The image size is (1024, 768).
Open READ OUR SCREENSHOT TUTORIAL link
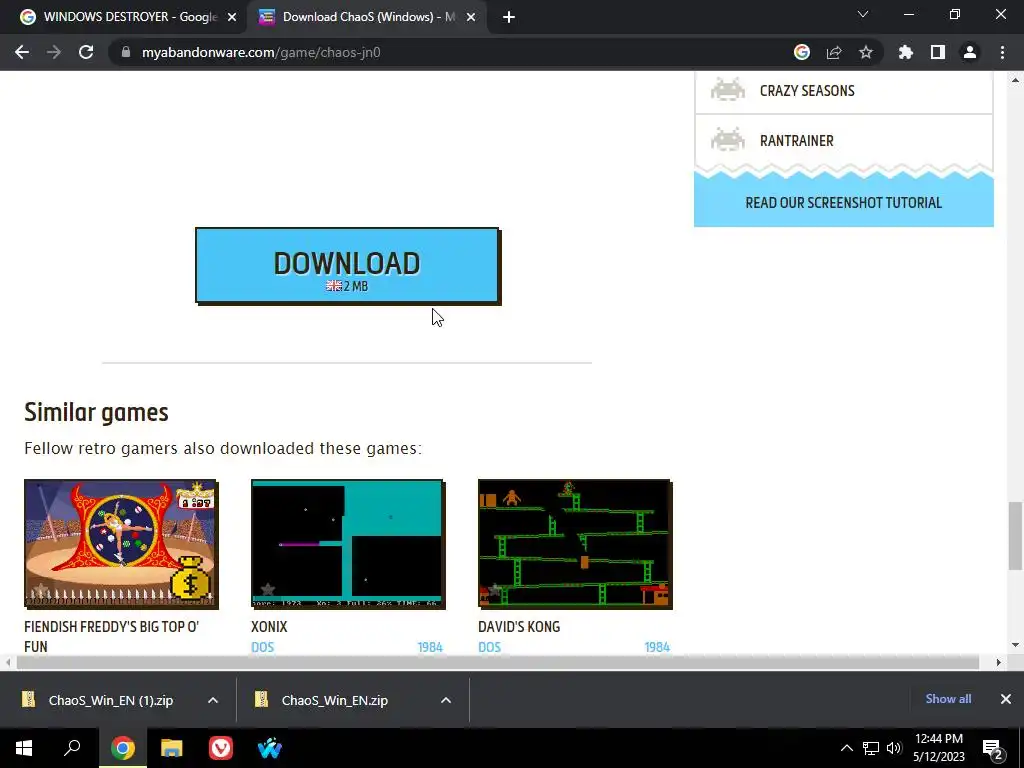[844, 202]
